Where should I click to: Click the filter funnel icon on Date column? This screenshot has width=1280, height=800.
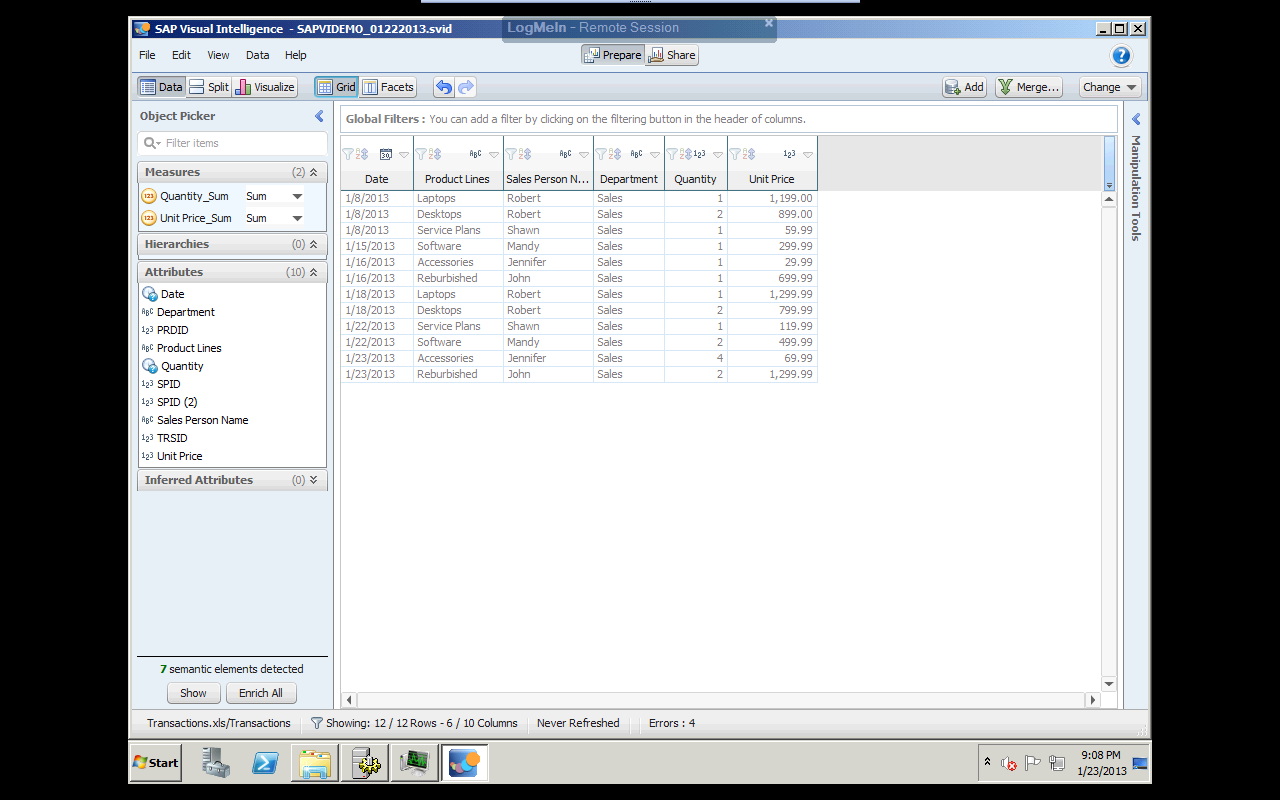348,154
